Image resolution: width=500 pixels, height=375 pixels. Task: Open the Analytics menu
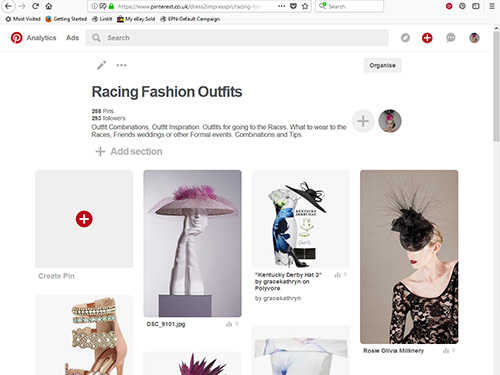(41, 38)
